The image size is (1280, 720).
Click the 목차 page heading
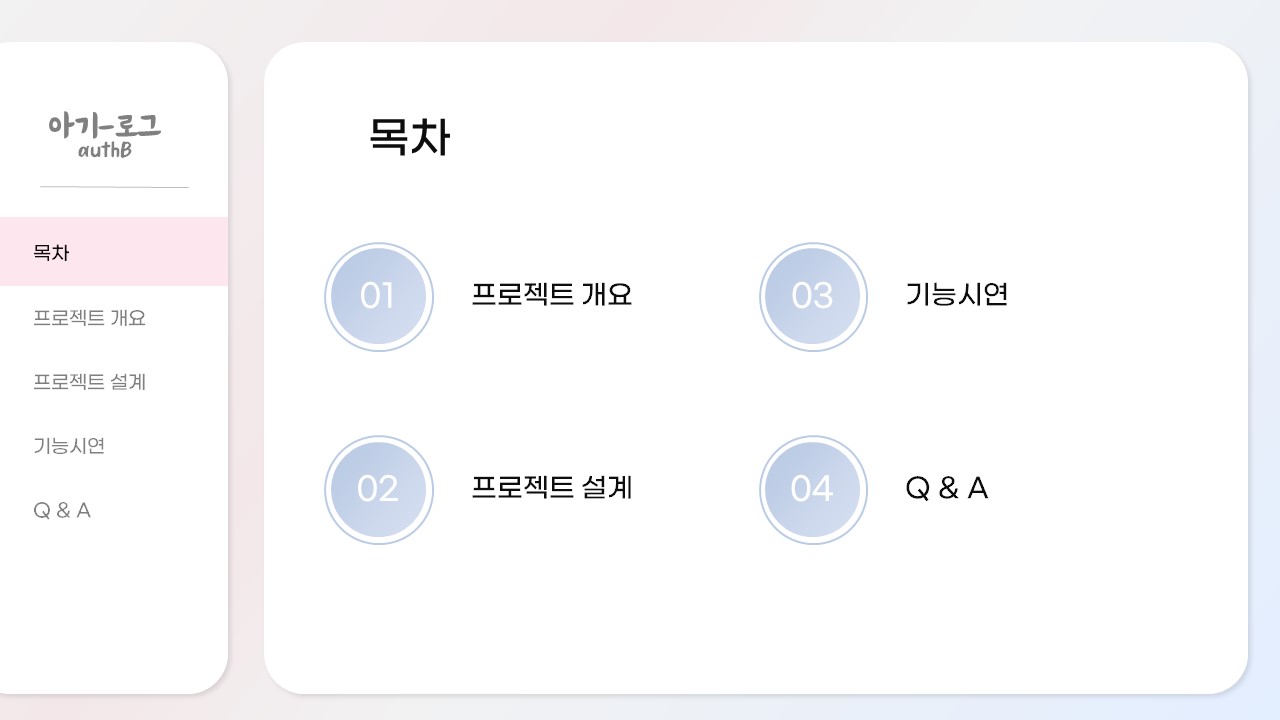point(410,136)
